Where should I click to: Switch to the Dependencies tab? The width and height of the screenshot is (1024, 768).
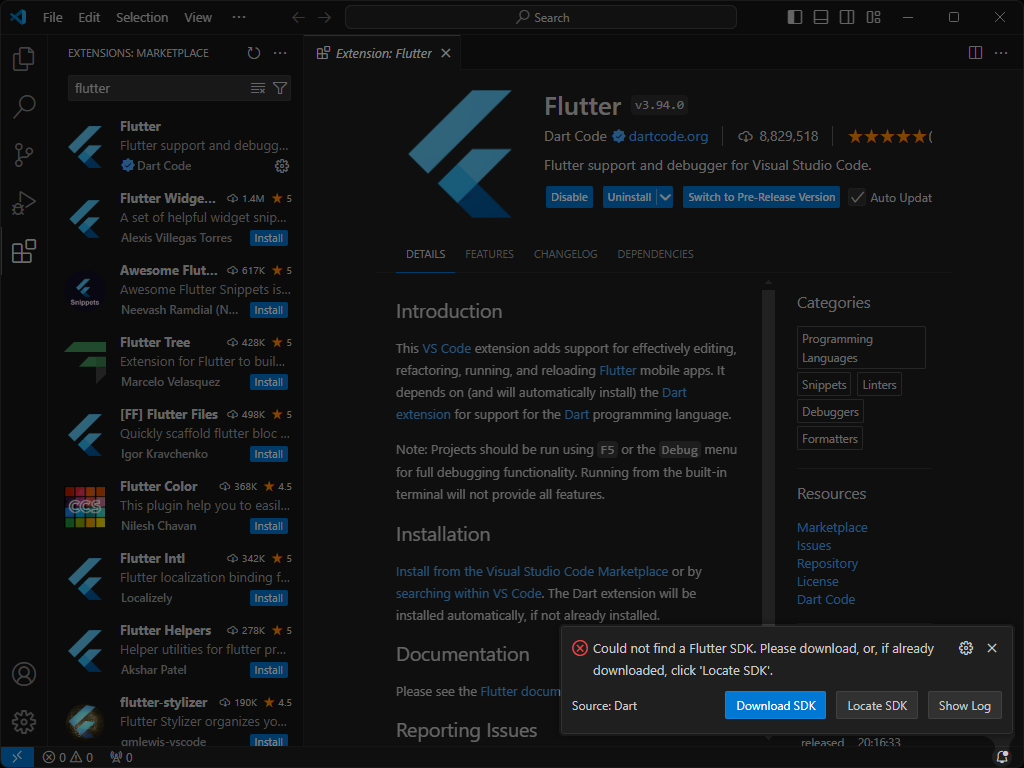tap(656, 254)
